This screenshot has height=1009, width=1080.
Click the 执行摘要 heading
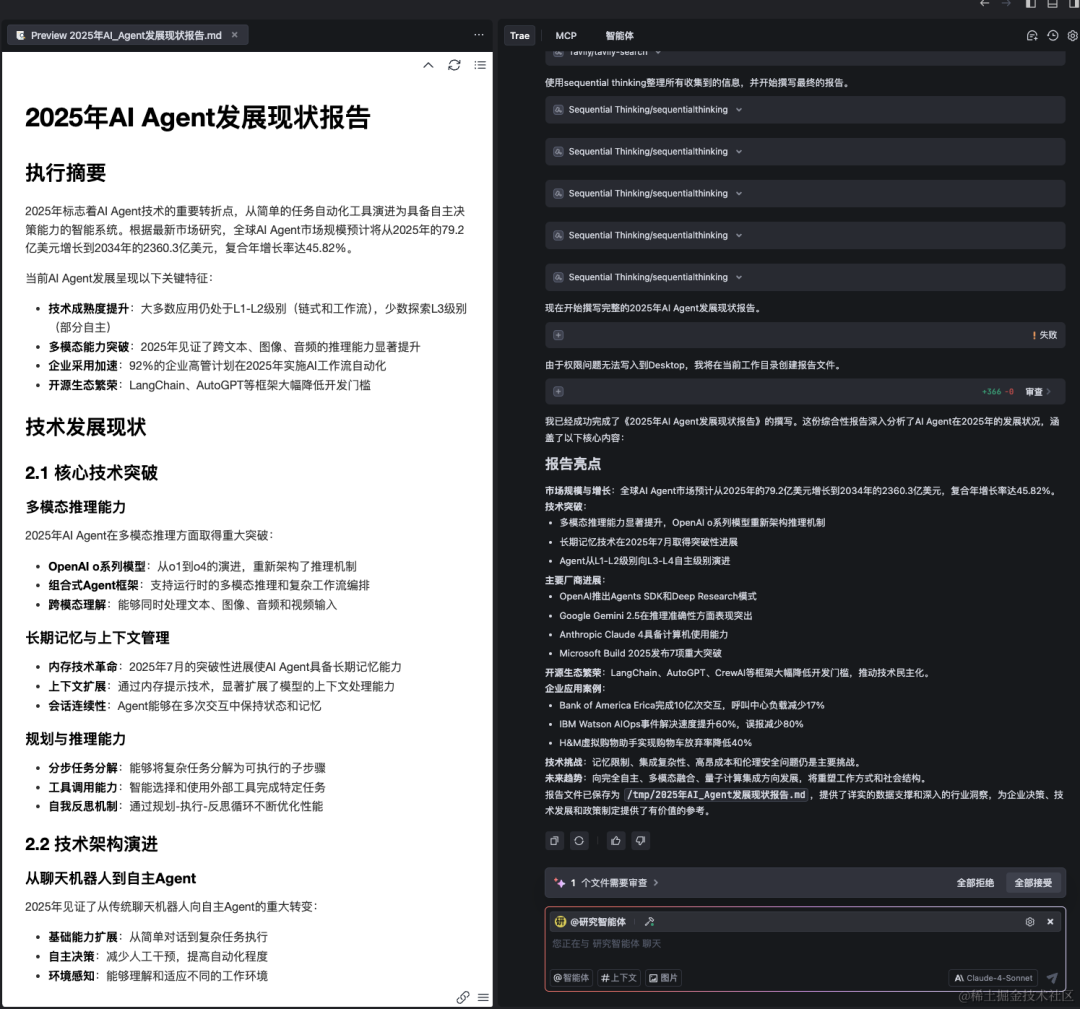[65, 172]
